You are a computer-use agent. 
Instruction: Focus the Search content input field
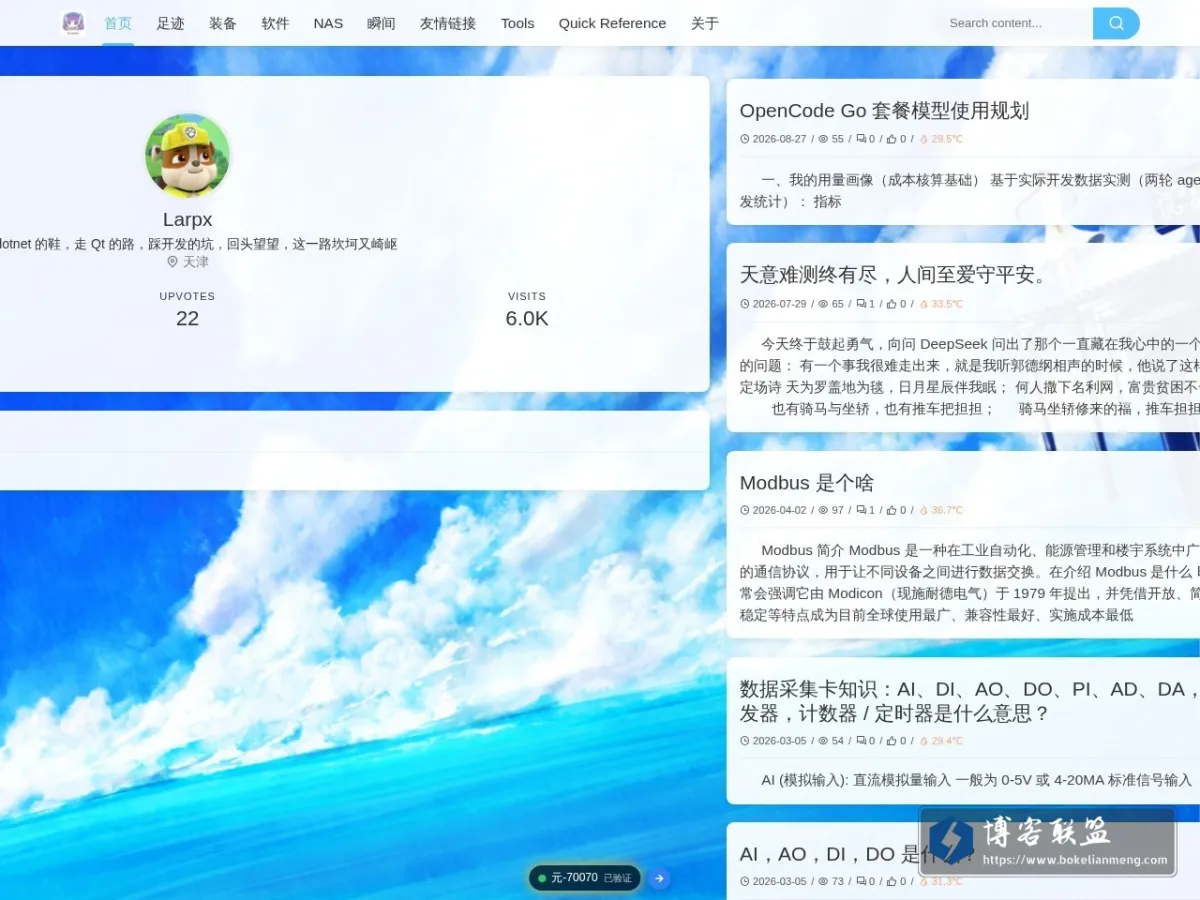(x=1015, y=23)
